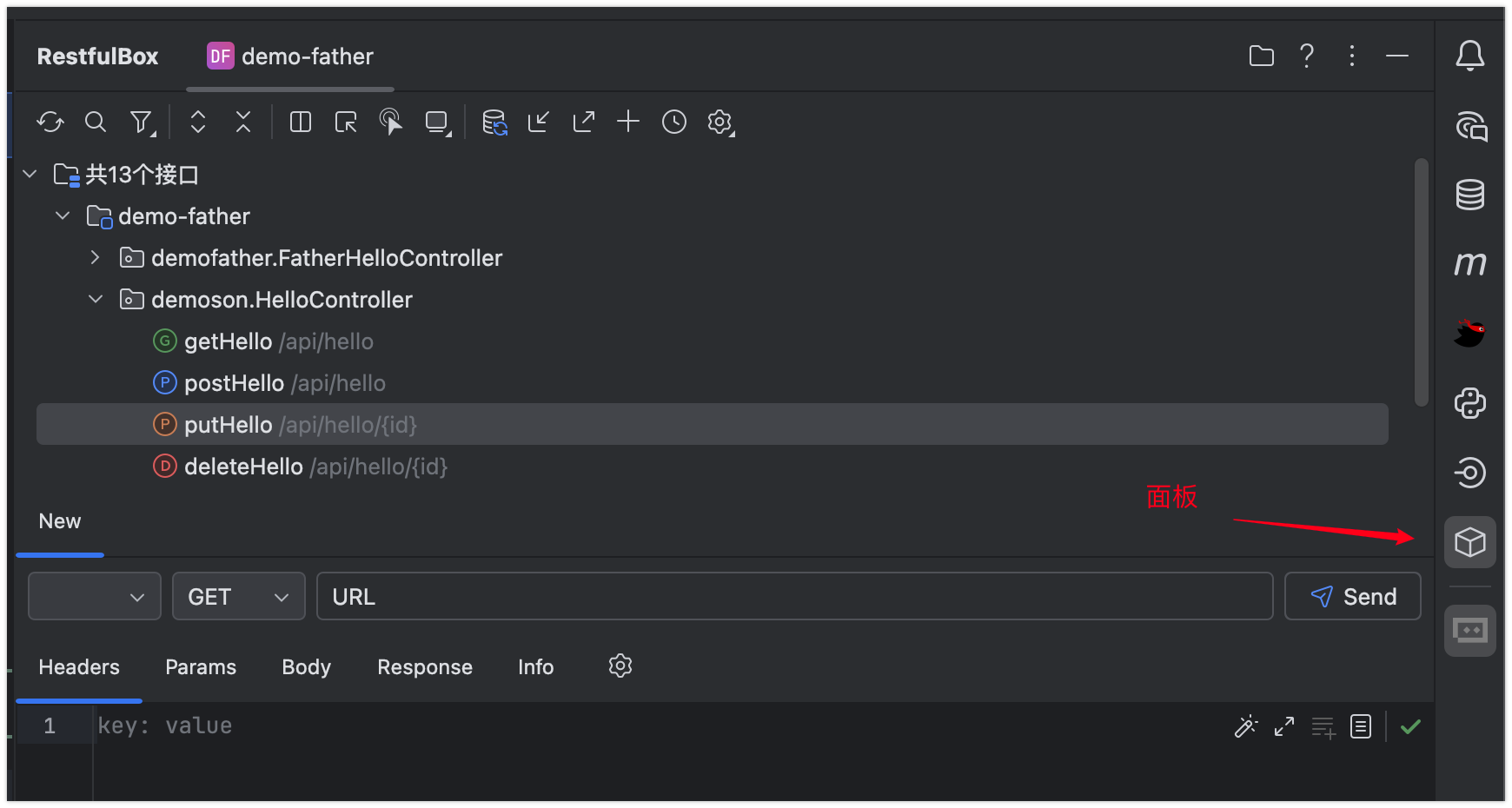Add new item with plus icon
This screenshot has width=1512, height=808.
(628, 122)
